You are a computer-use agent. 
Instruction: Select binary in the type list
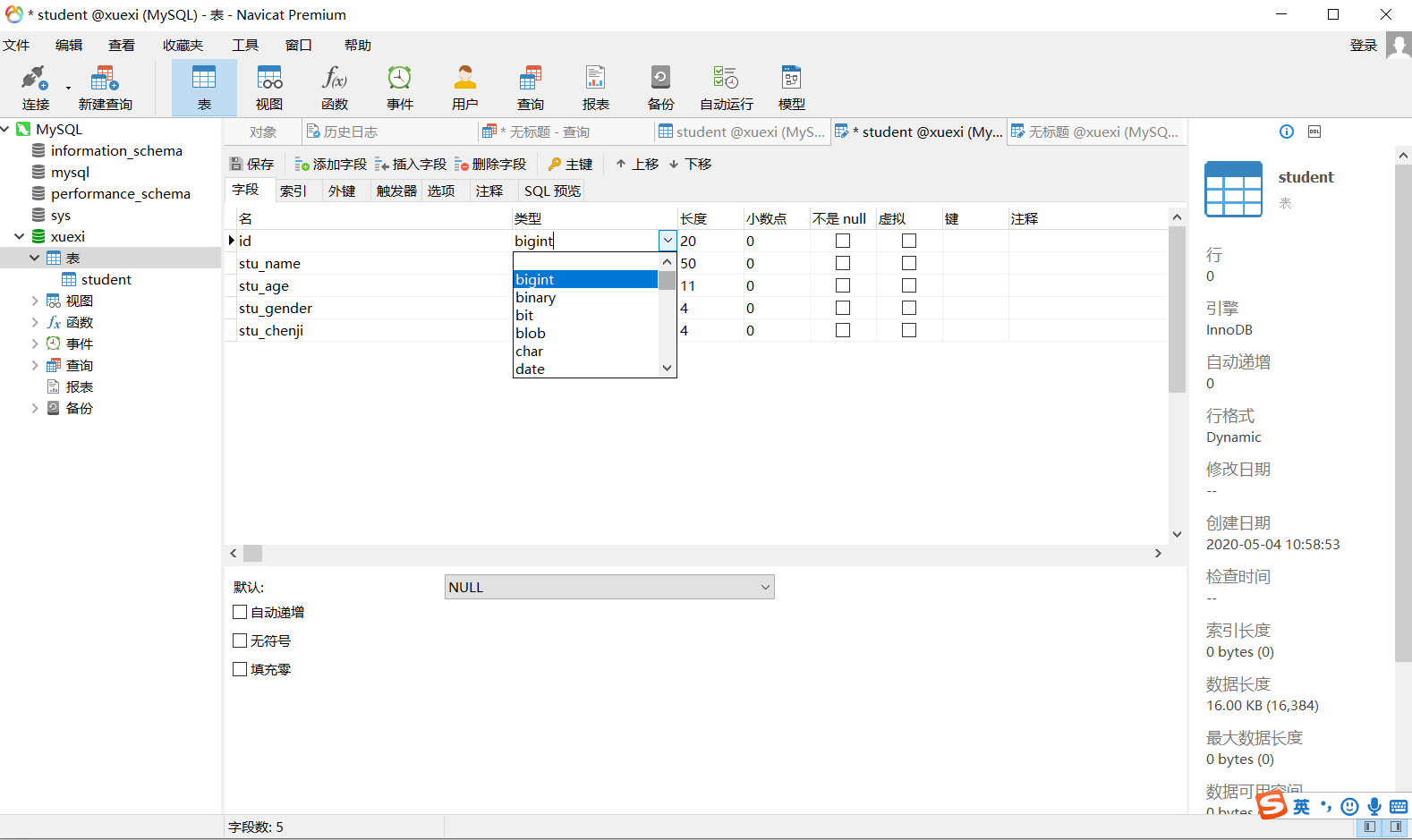pyautogui.click(x=585, y=297)
